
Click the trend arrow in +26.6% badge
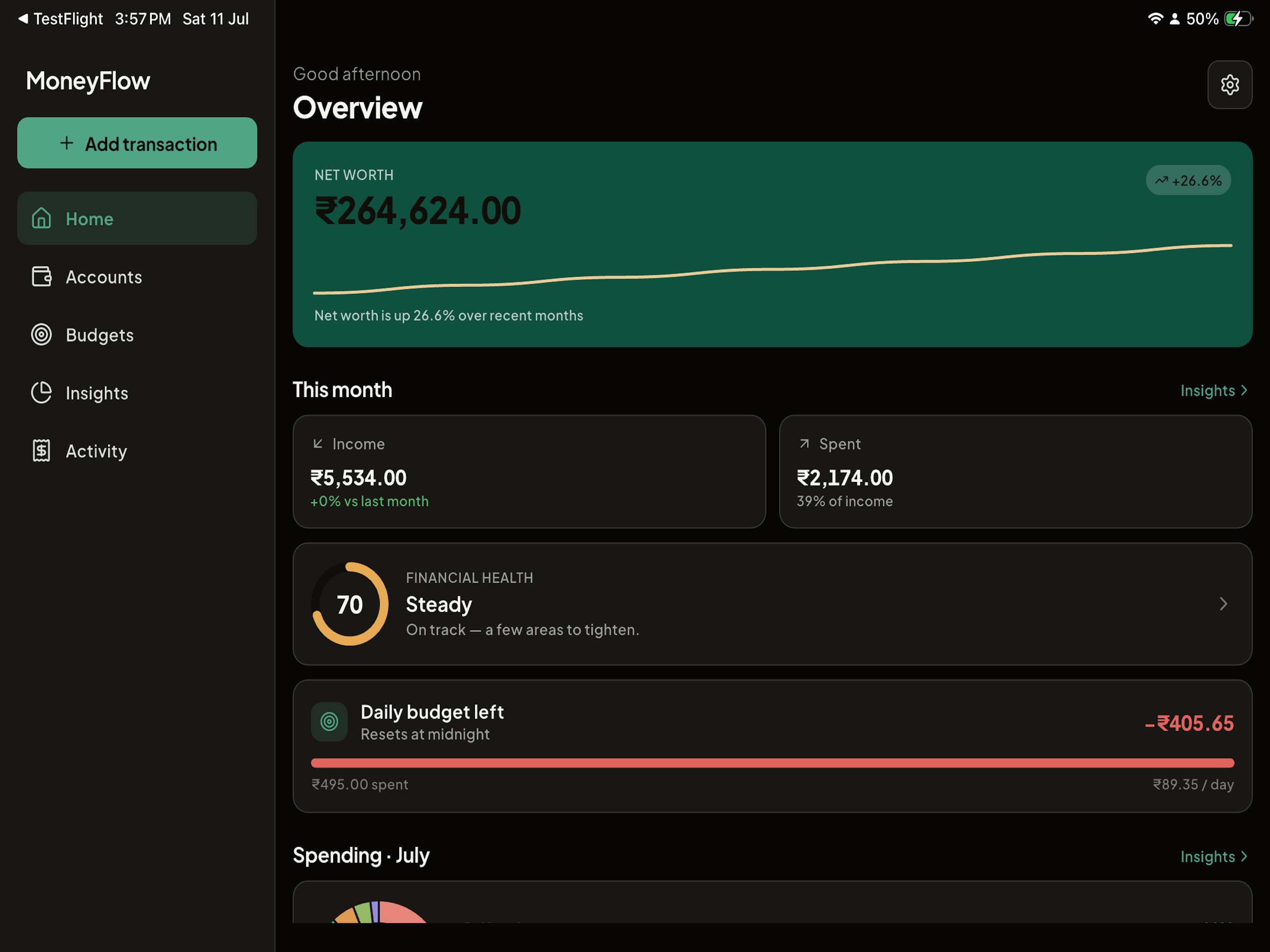(x=1162, y=180)
